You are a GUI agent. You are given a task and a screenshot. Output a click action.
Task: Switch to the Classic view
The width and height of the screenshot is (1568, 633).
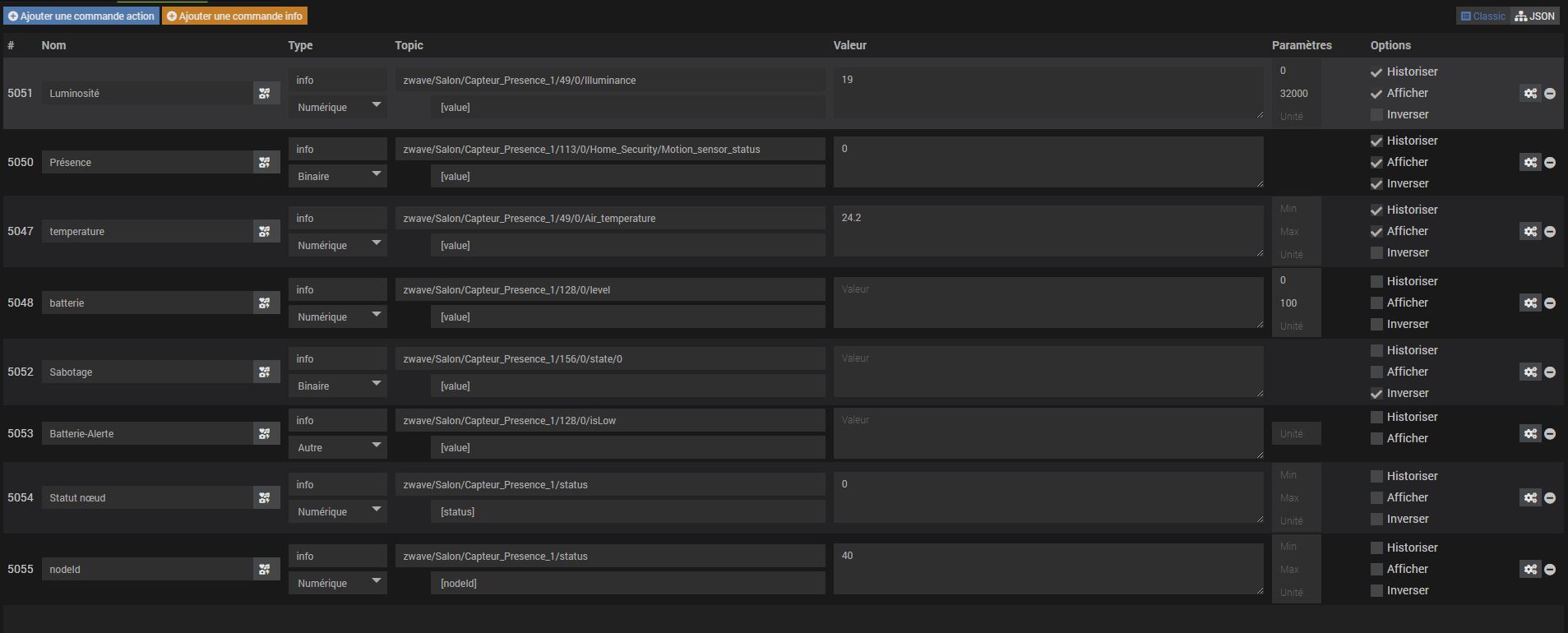pos(1483,16)
